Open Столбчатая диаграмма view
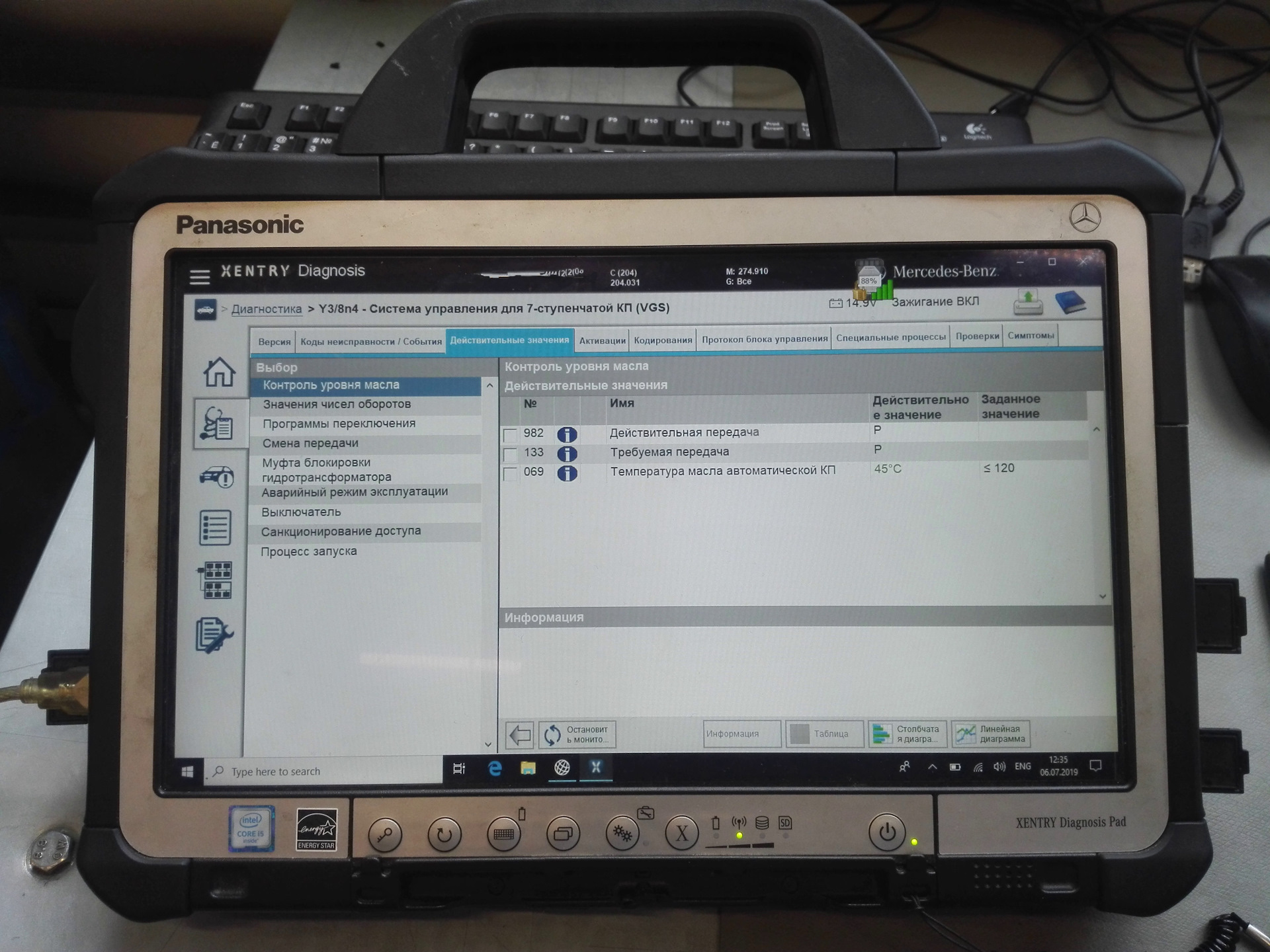Screen dimensions: 1270x952 (x=908, y=734)
